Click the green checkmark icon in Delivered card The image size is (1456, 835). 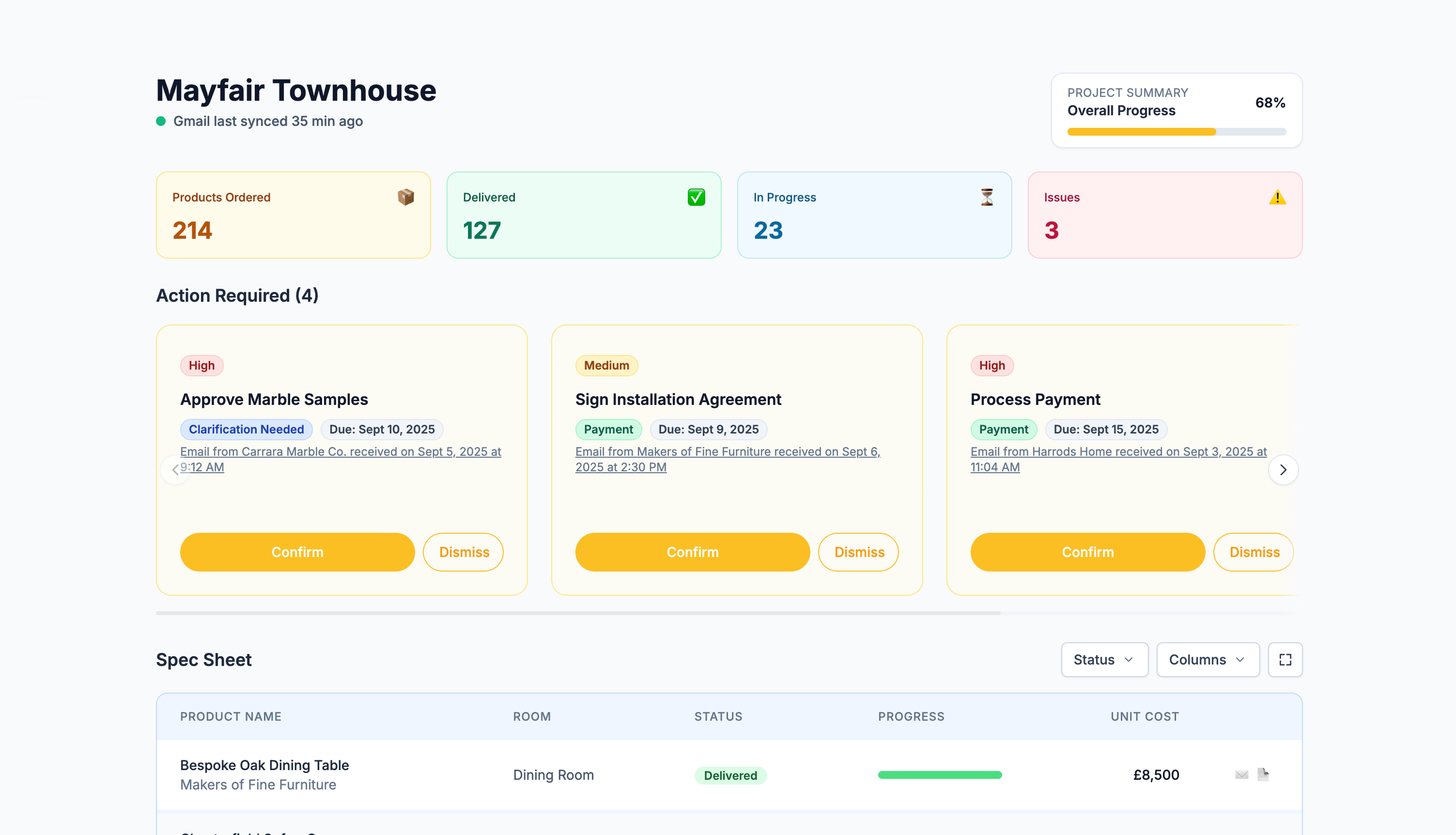point(696,197)
